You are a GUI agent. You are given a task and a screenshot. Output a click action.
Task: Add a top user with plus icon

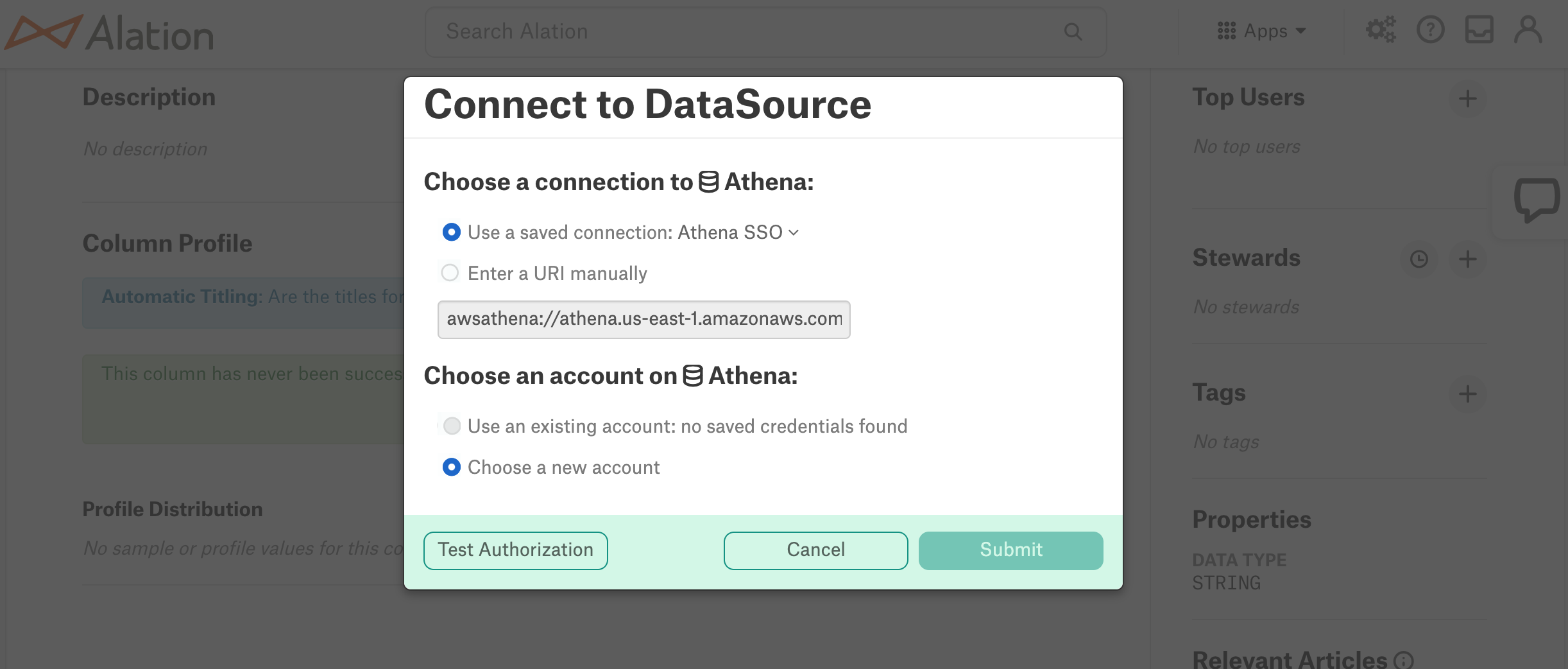tap(1467, 98)
